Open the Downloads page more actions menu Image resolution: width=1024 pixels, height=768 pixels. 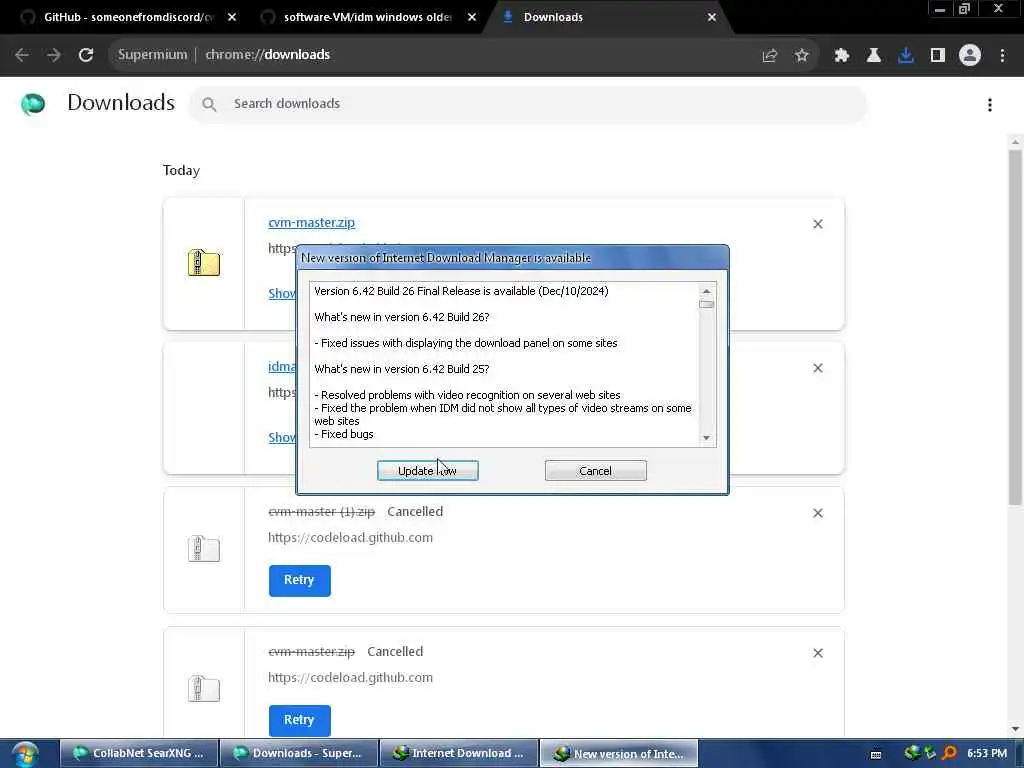990,105
